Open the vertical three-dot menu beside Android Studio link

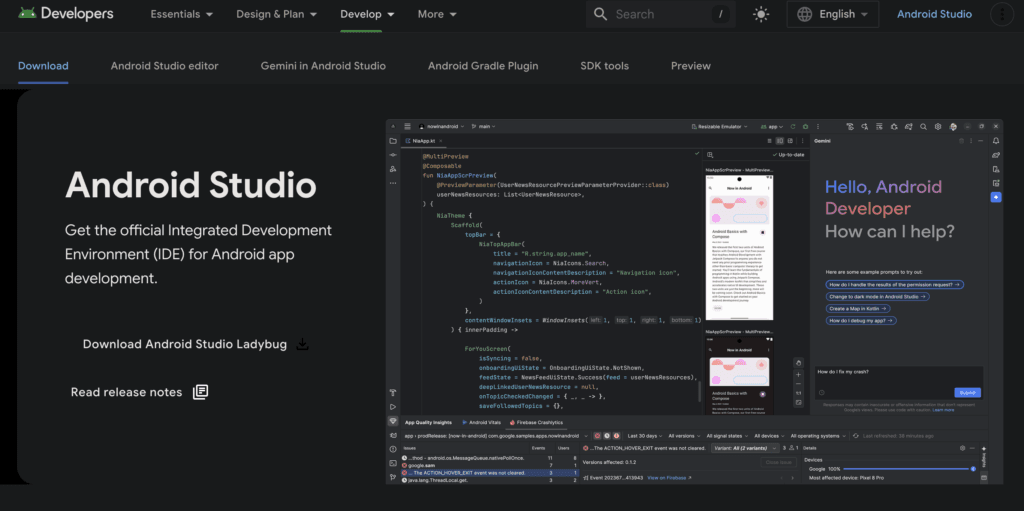1002,14
